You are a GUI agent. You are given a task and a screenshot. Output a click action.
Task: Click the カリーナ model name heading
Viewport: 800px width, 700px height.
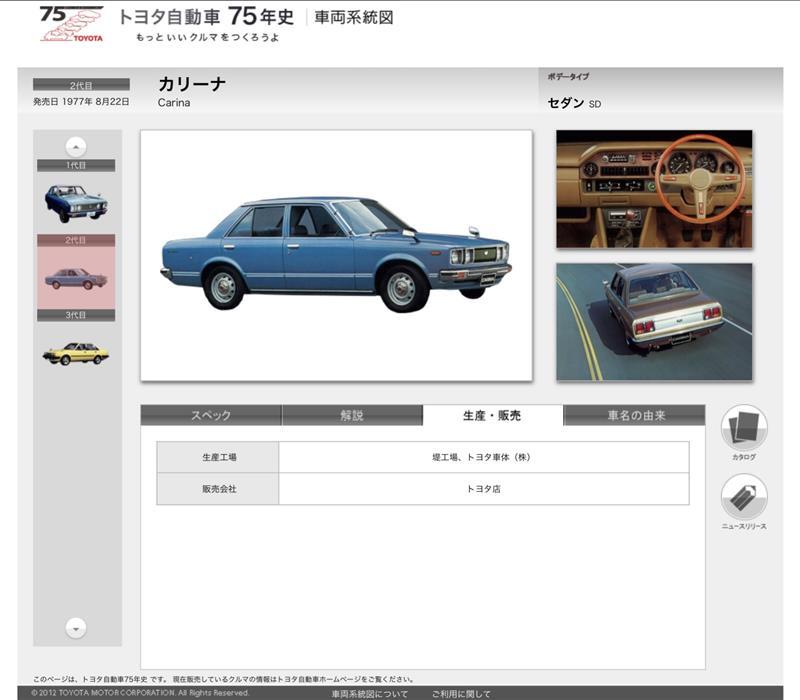coord(192,84)
